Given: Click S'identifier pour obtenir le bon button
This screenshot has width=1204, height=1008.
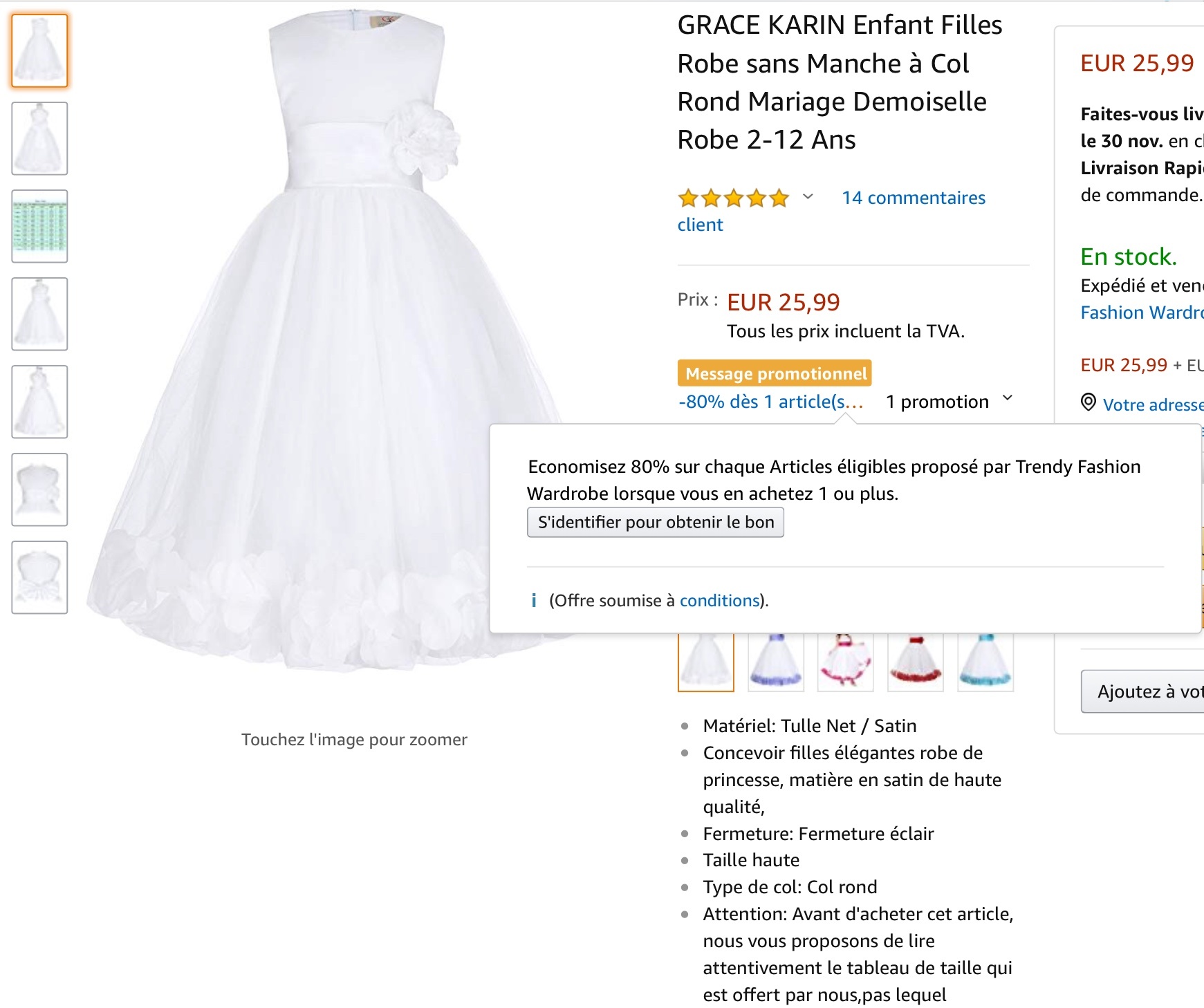Looking at the screenshot, I should pyautogui.click(x=655, y=522).
